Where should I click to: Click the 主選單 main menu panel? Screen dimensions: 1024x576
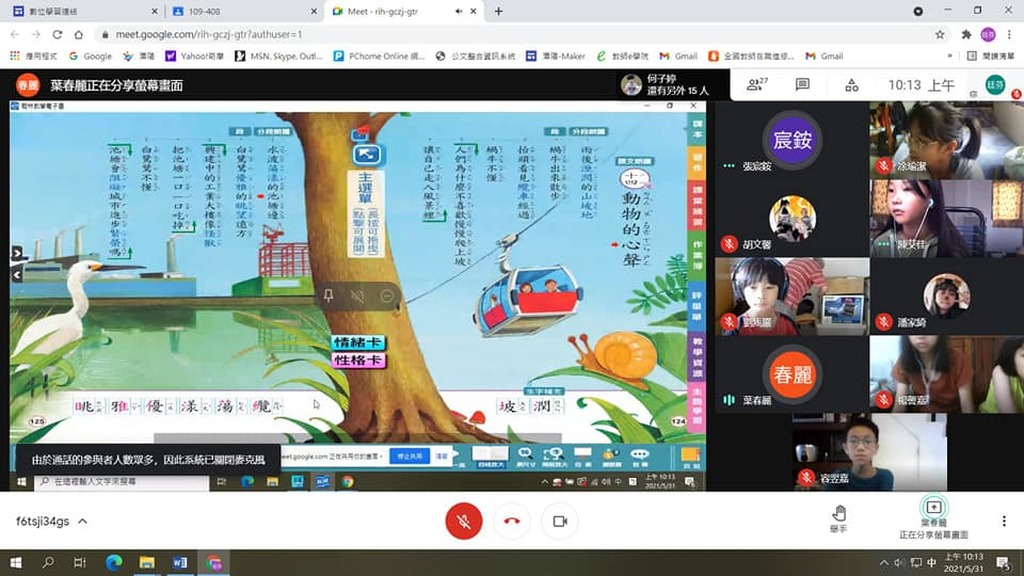click(x=366, y=214)
